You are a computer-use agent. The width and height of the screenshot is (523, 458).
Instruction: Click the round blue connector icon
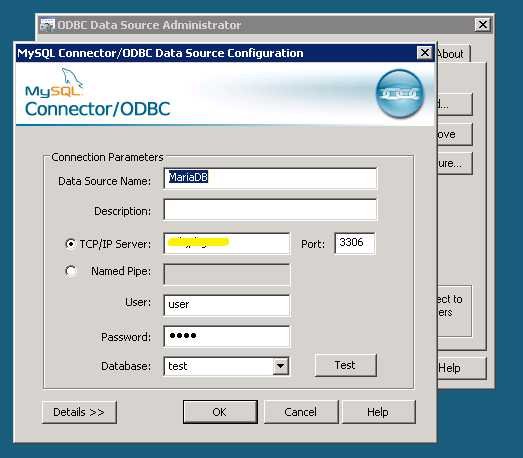400,94
